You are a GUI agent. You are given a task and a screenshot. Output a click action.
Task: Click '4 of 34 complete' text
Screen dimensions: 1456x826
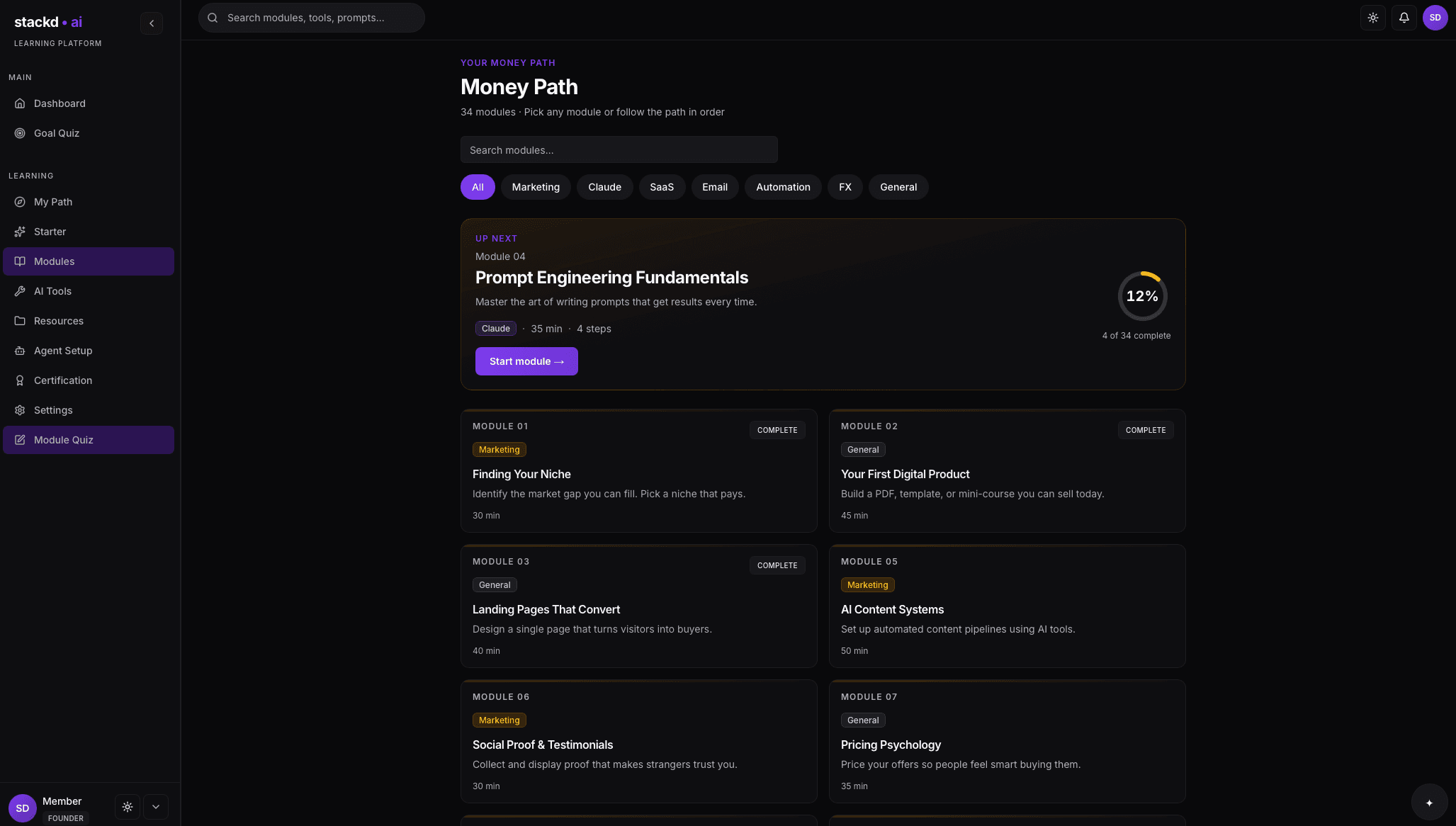[1136, 336]
